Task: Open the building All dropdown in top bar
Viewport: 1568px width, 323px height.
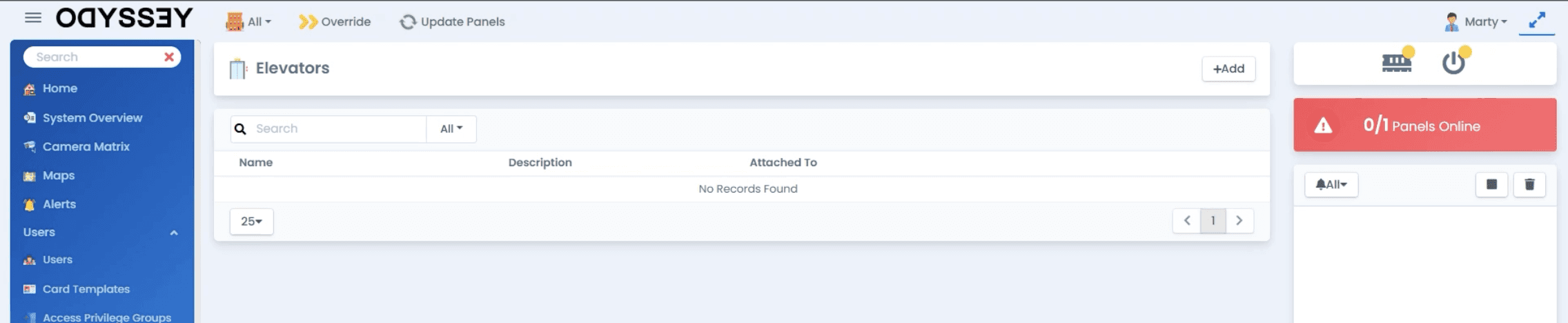Action: [x=248, y=22]
